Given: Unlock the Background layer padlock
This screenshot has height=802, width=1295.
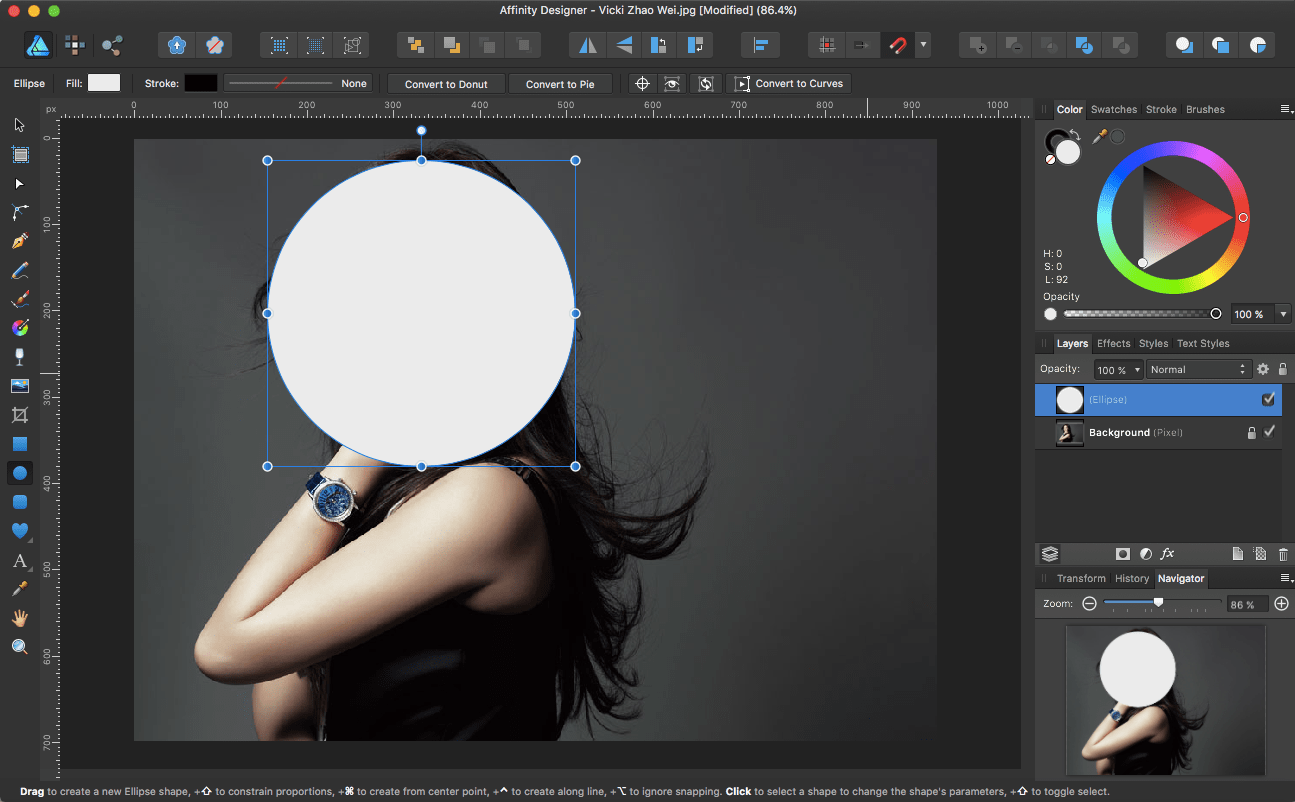Looking at the screenshot, I should pyautogui.click(x=1253, y=432).
